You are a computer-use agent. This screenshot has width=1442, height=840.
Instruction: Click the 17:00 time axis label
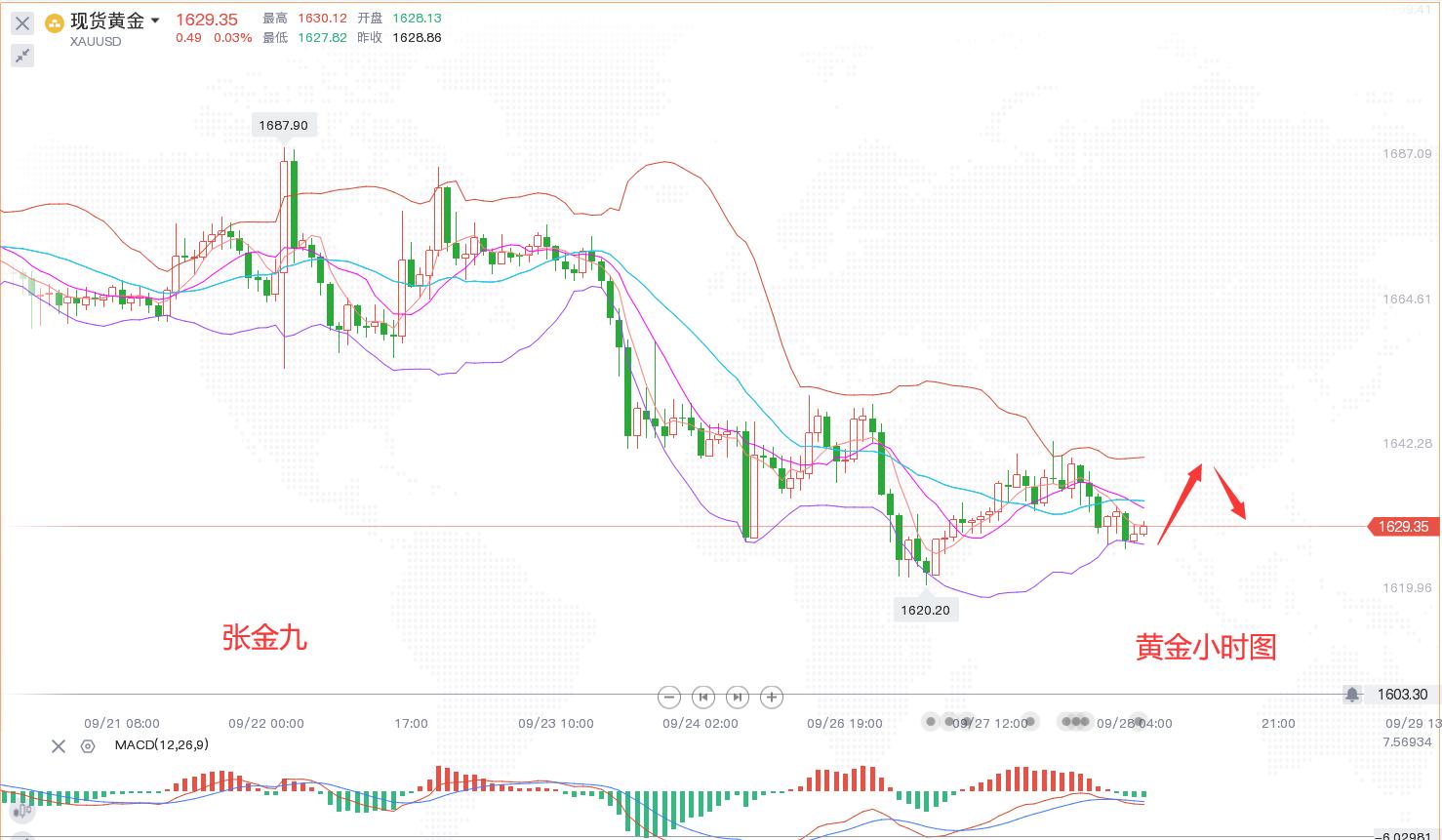pos(412,723)
